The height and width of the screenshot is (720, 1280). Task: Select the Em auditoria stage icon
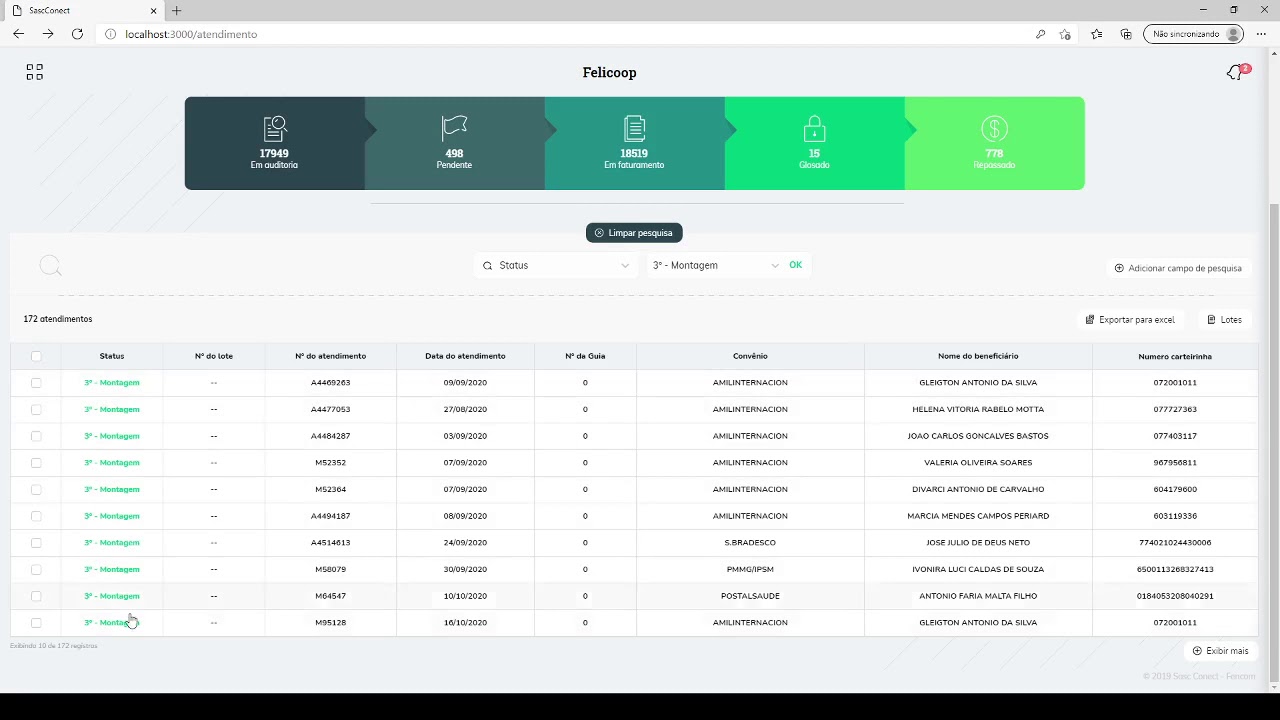click(x=275, y=129)
